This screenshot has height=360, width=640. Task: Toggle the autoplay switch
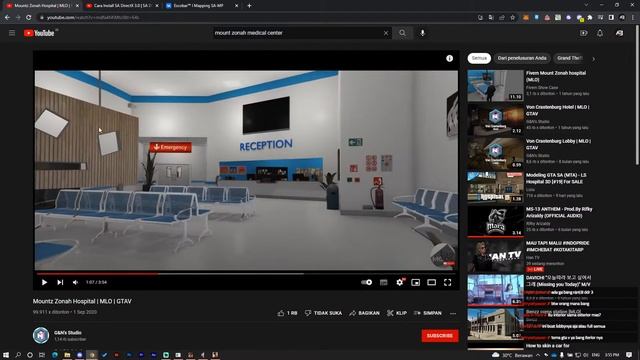click(x=367, y=282)
